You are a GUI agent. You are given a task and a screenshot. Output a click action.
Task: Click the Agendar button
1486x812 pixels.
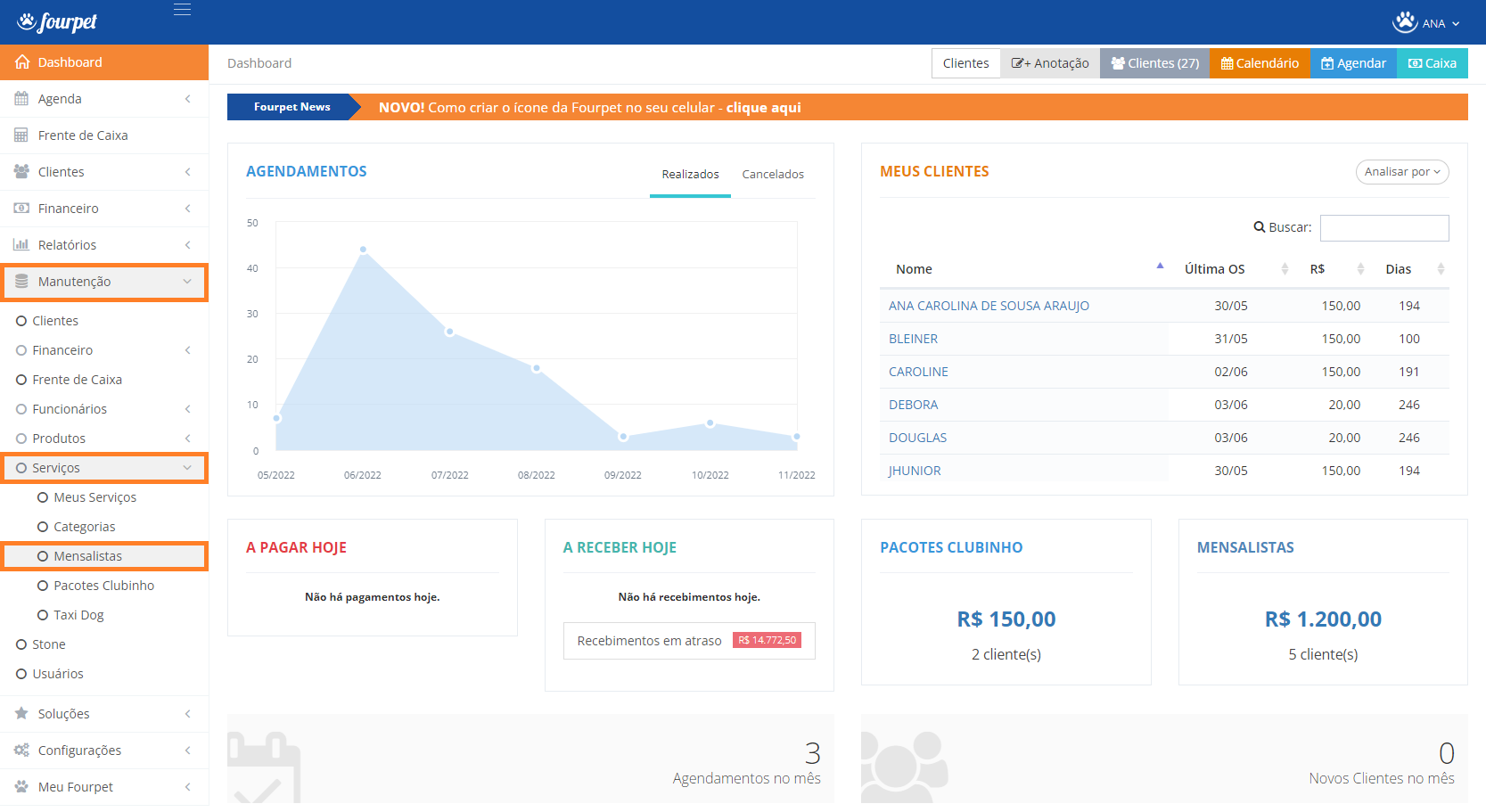pyautogui.click(x=1353, y=63)
